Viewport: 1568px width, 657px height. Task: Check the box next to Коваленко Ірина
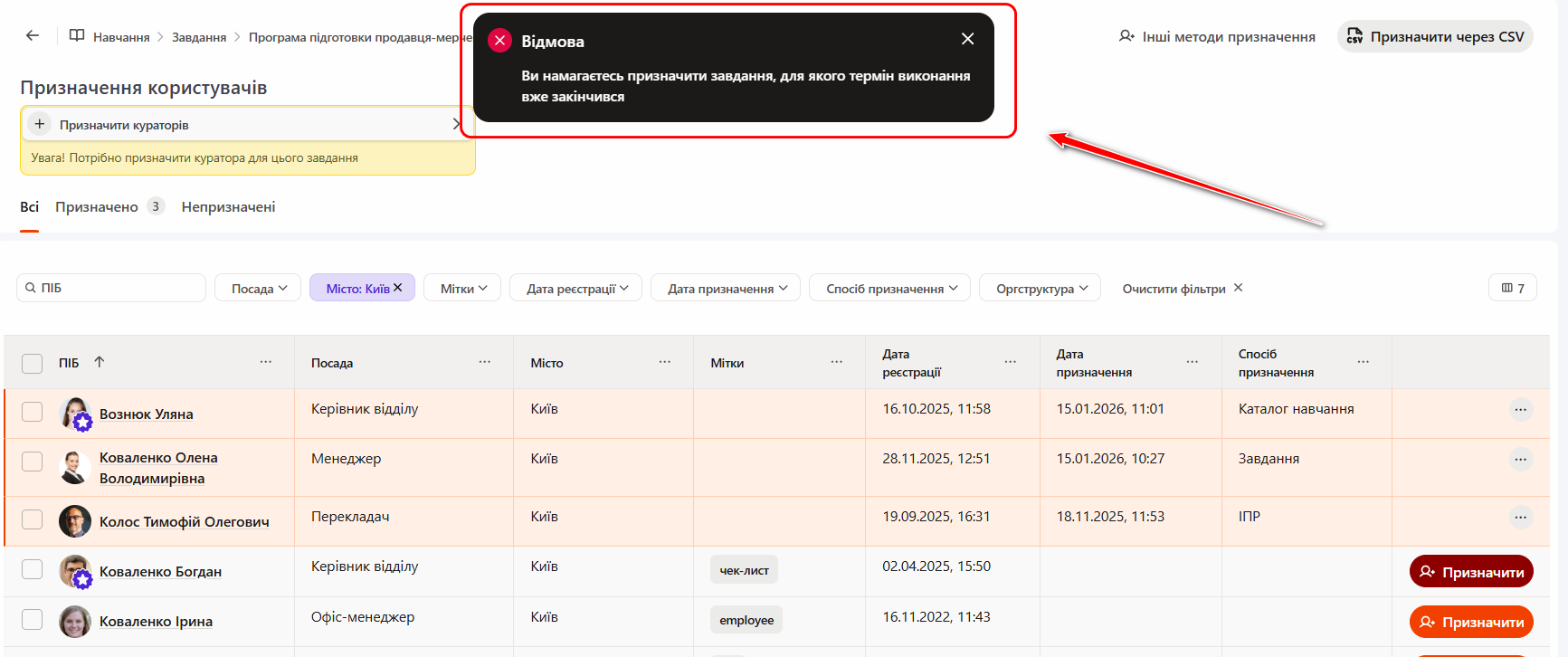point(33,620)
